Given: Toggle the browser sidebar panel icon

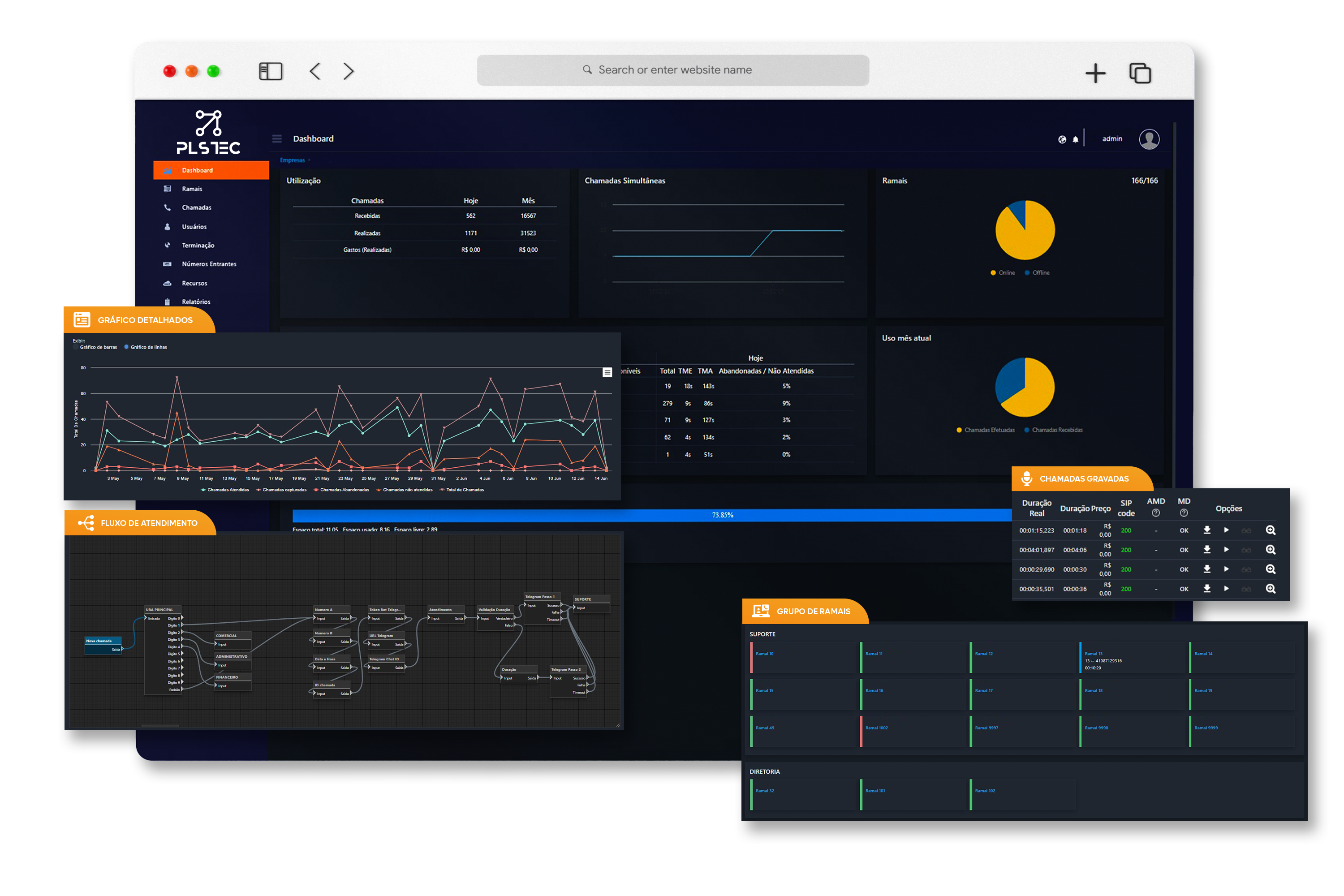Looking at the screenshot, I should pos(270,71).
